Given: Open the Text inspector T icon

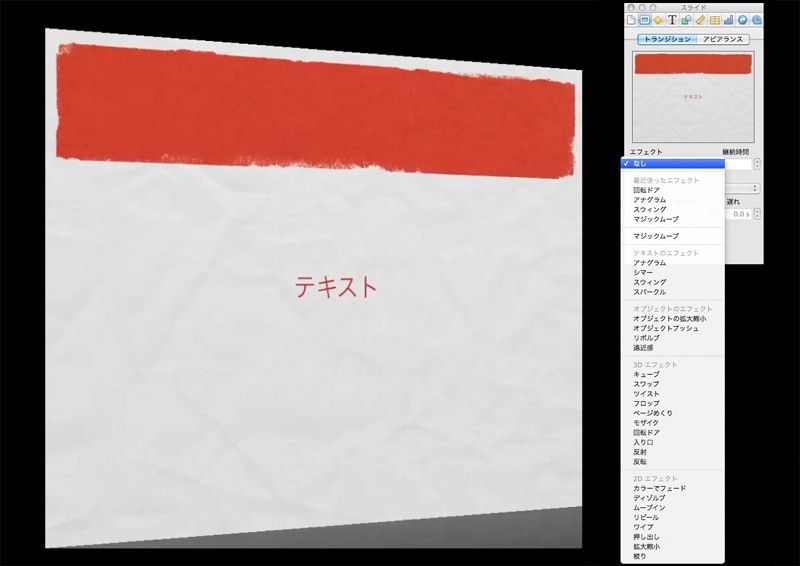Looking at the screenshot, I should [x=672, y=19].
